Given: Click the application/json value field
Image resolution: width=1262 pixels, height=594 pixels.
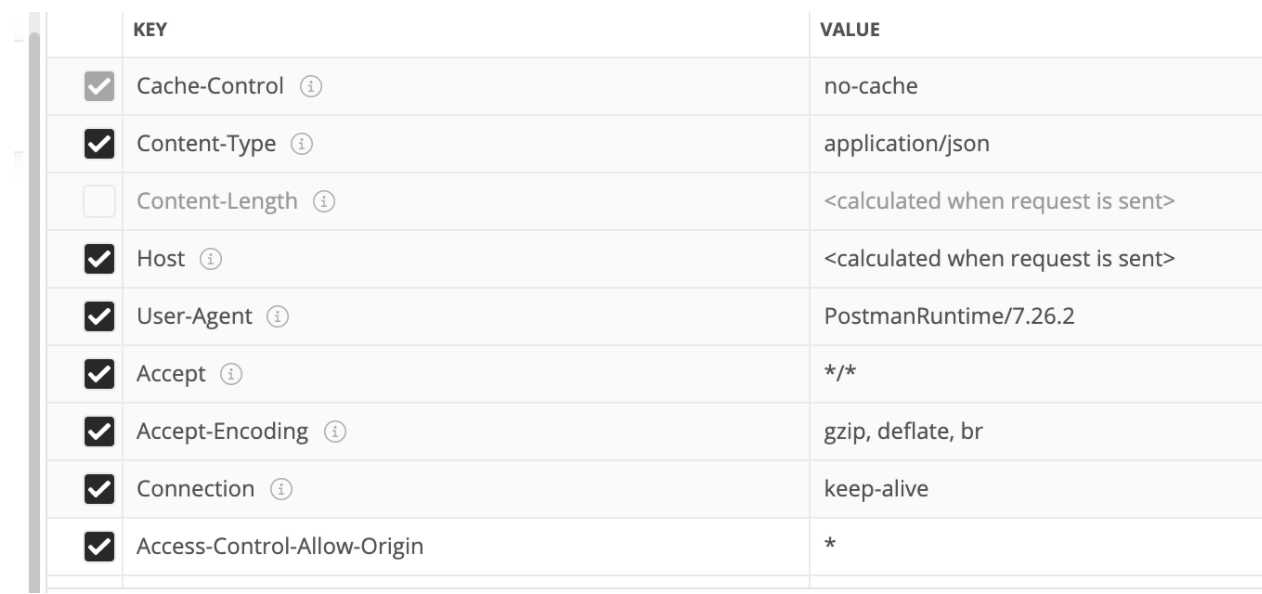Looking at the screenshot, I should [x=1035, y=144].
